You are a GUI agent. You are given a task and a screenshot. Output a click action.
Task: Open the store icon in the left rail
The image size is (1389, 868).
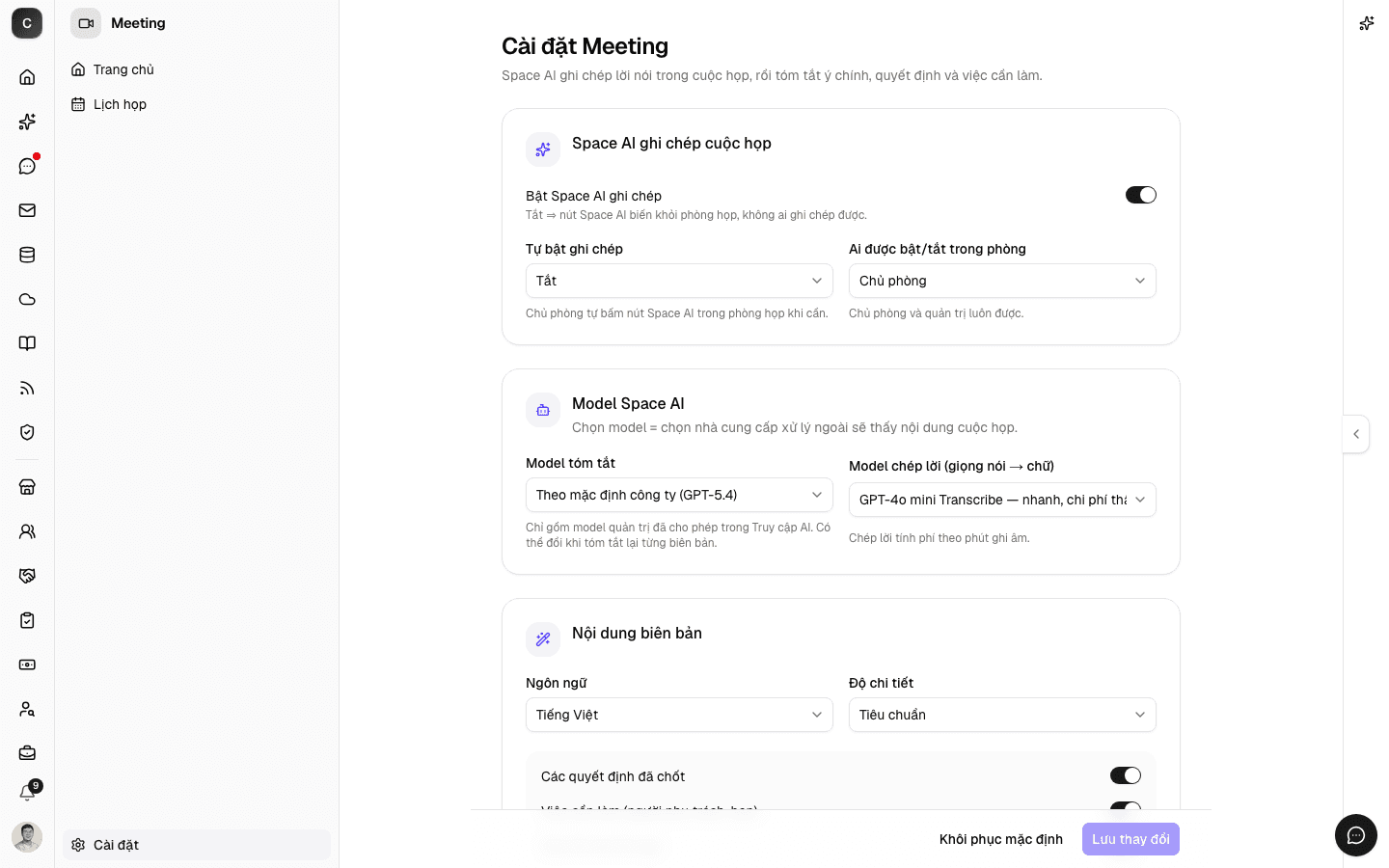point(27,487)
